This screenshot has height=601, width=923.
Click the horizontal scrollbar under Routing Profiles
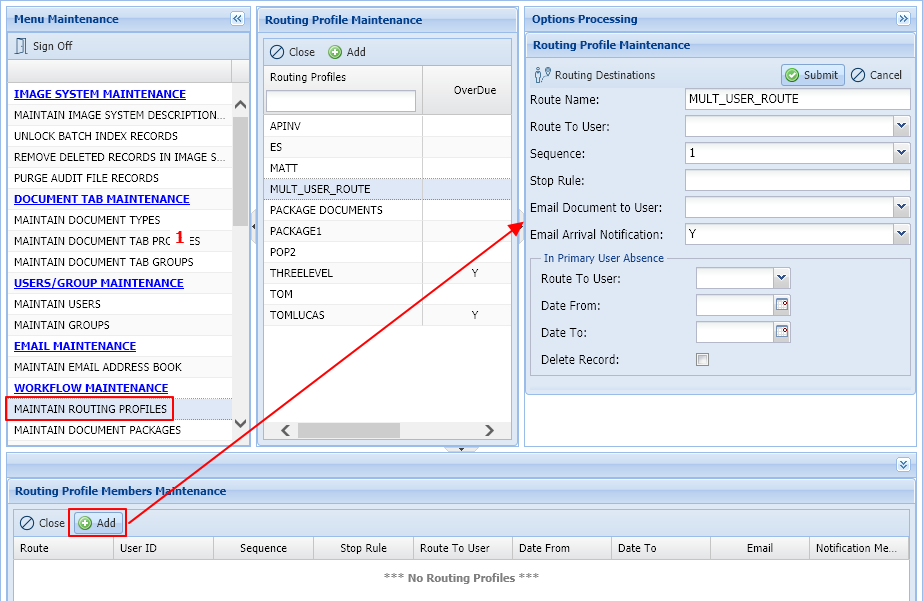point(349,430)
